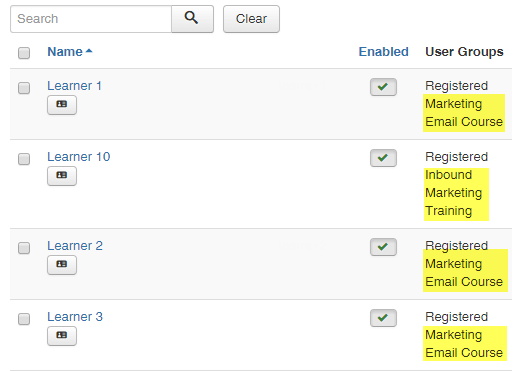528x371 pixels.
Task: Click the User Groups column header
Action: click(464, 52)
